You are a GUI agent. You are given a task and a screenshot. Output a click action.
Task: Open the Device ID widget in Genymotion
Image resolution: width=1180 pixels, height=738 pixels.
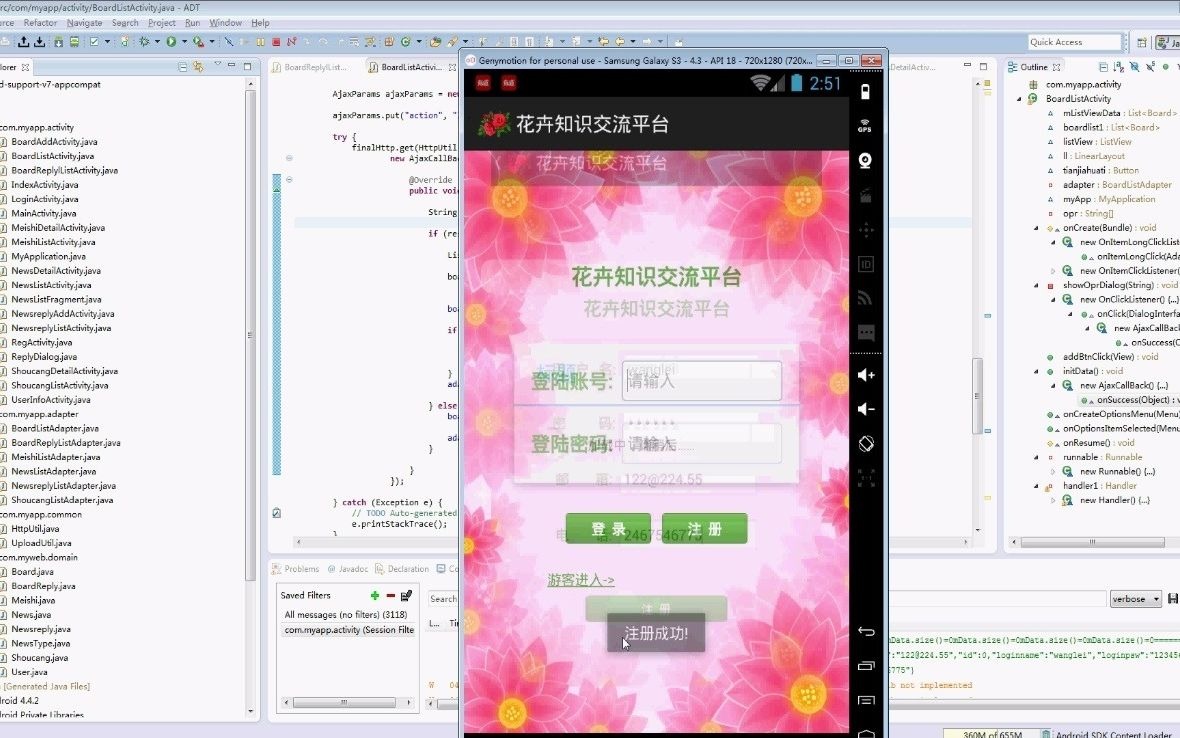[864, 265]
